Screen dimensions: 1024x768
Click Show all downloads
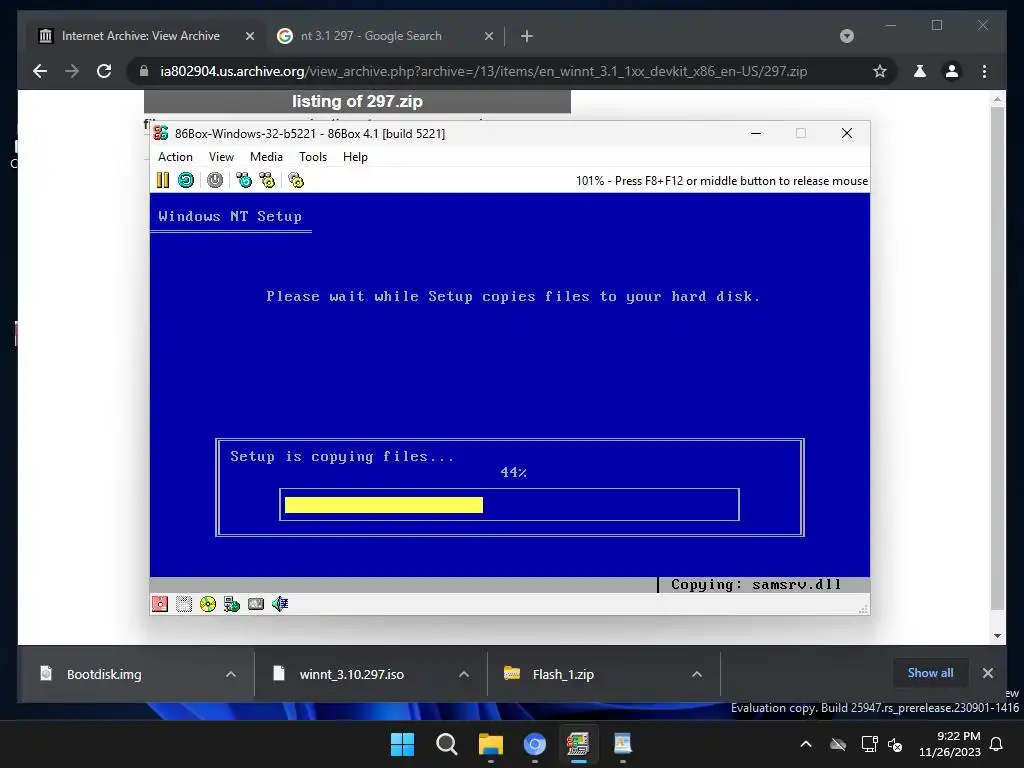[x=930, y=673]
